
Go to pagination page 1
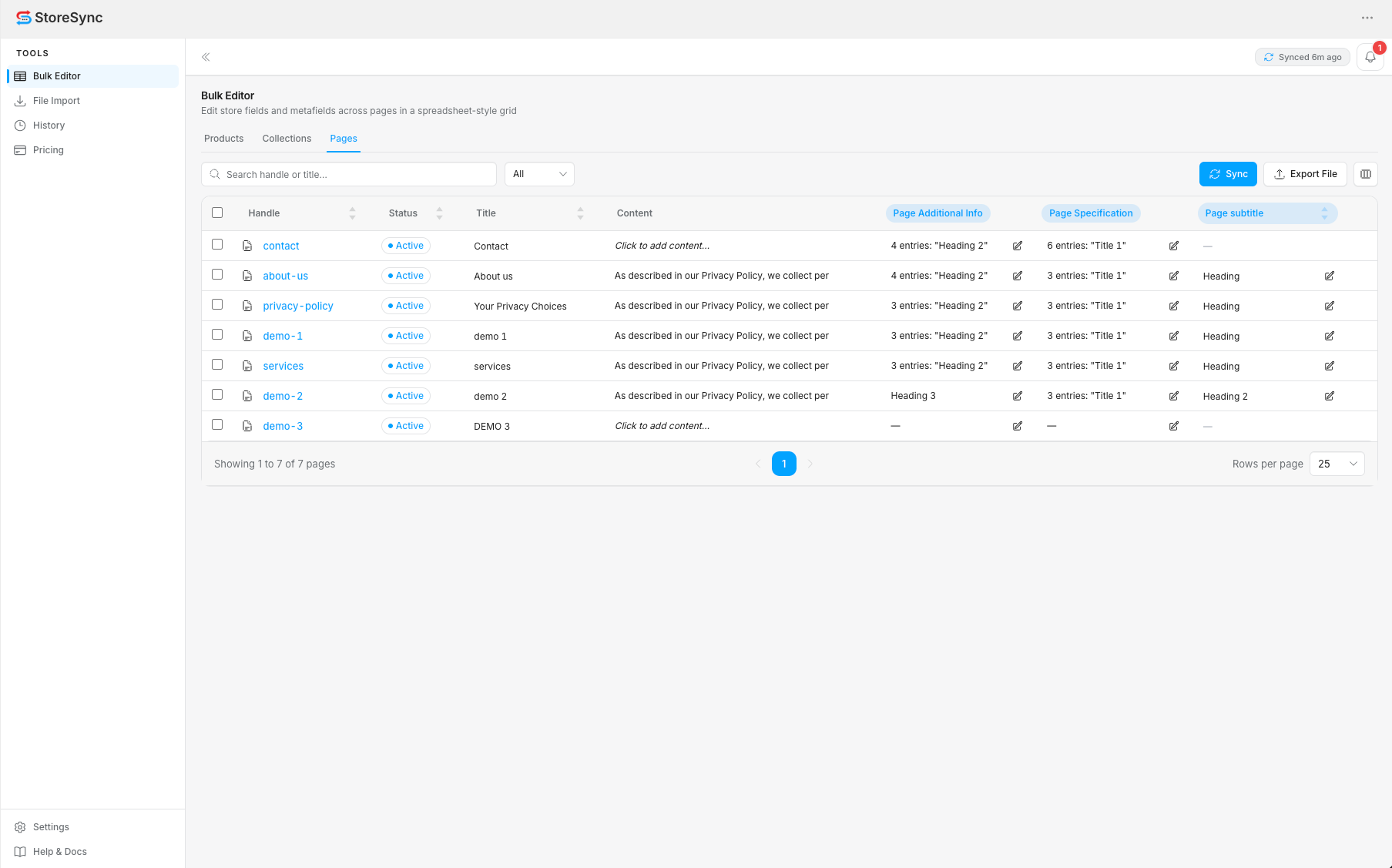point(784,464)
